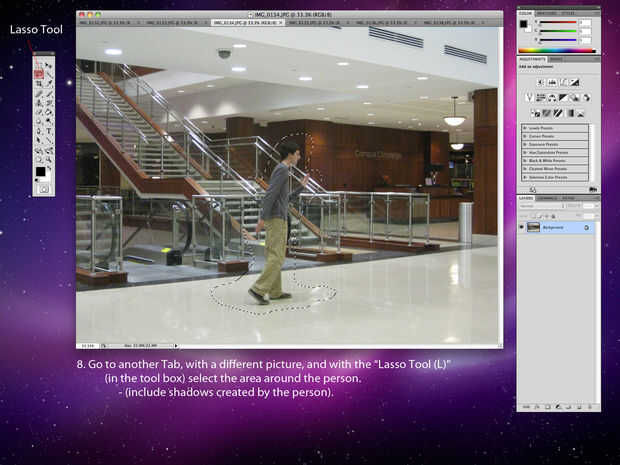Screen dimensions: 620x465
Task: Switch to the Swatches tab
Action: point(546,13)
